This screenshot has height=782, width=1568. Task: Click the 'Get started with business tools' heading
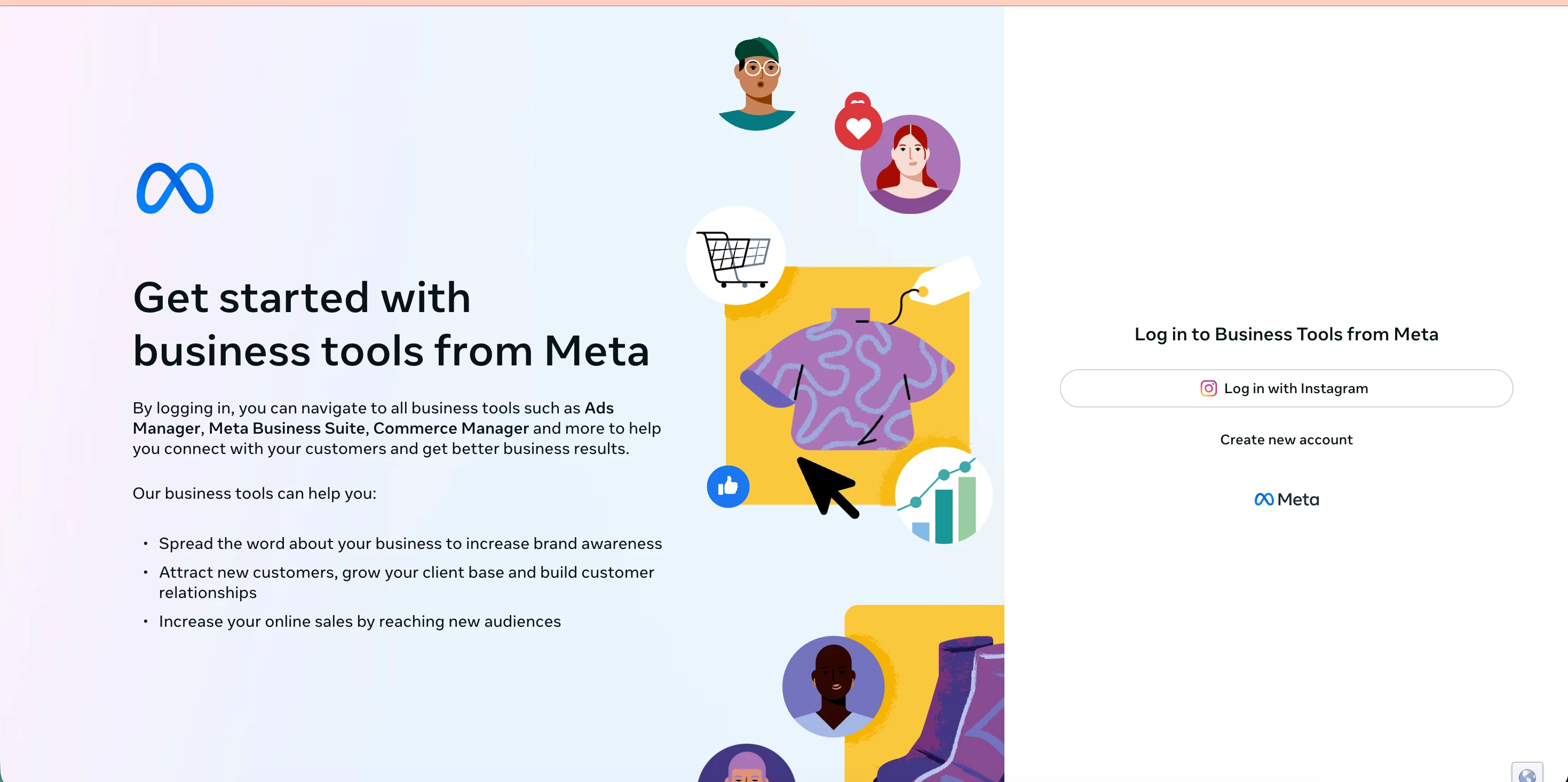click(391, 324)
